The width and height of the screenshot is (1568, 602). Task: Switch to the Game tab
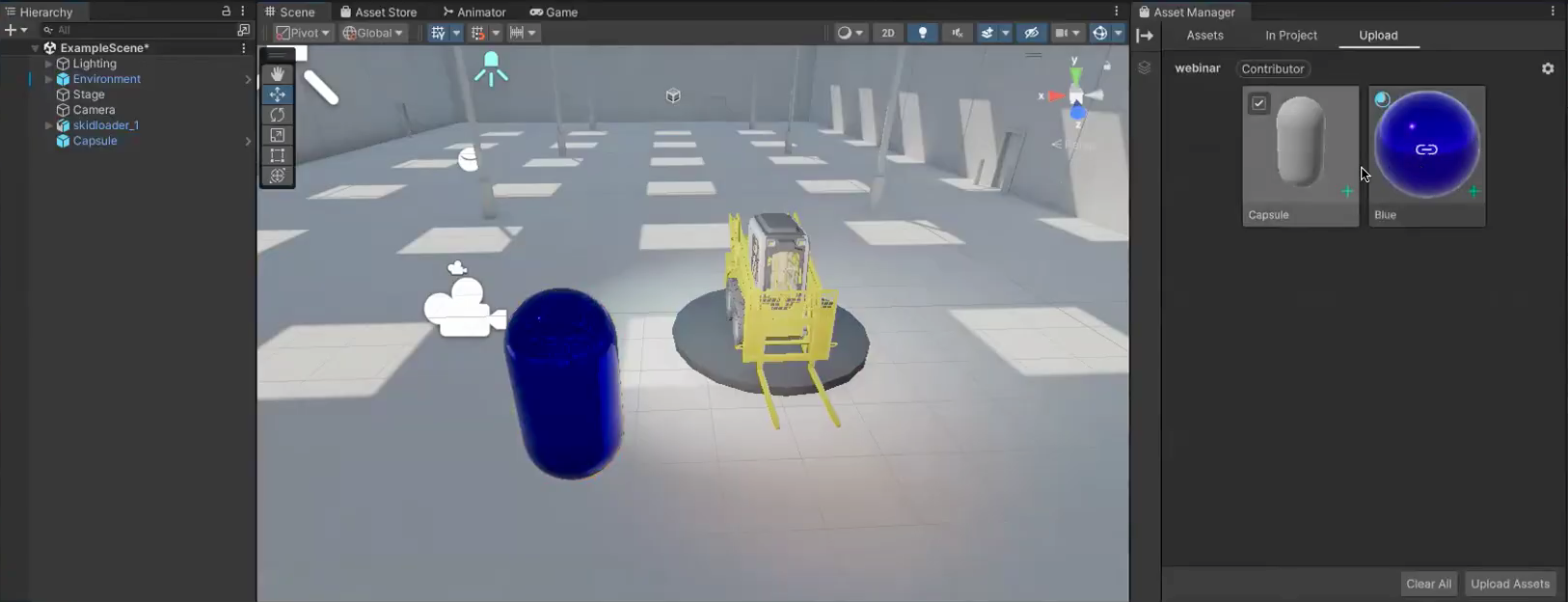(x=554, y=12)
